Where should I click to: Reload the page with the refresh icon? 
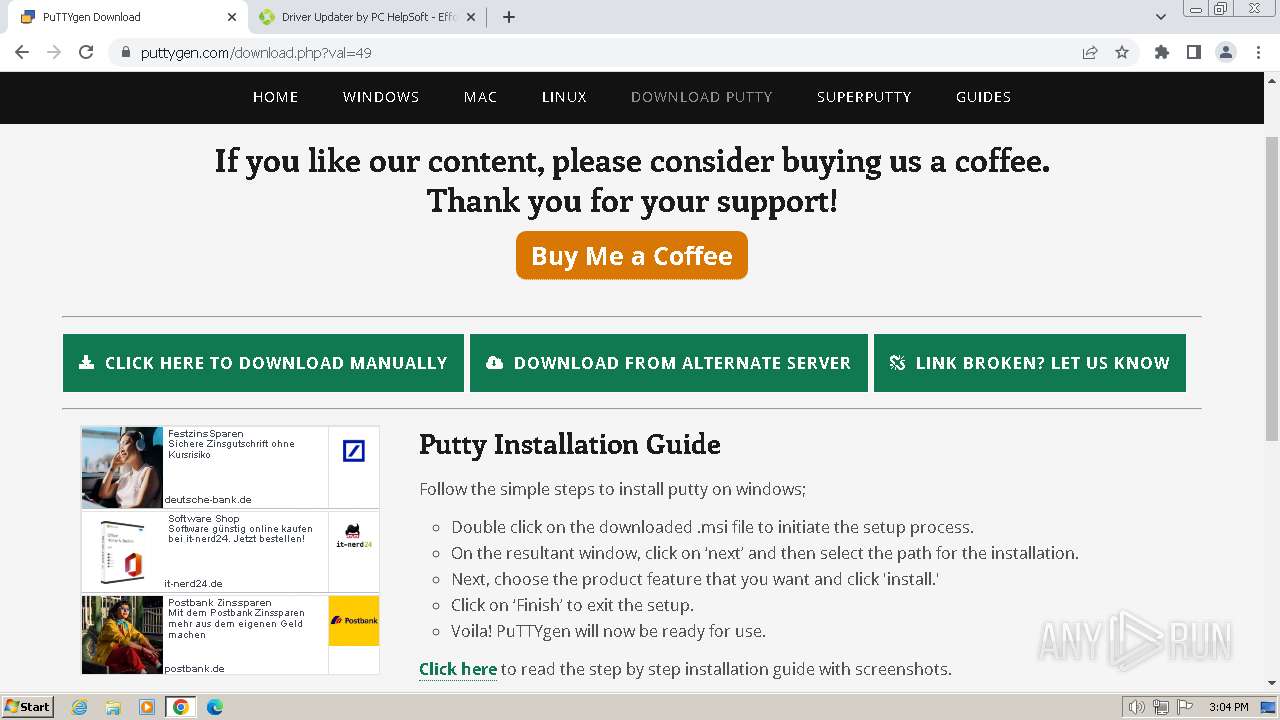86,52
